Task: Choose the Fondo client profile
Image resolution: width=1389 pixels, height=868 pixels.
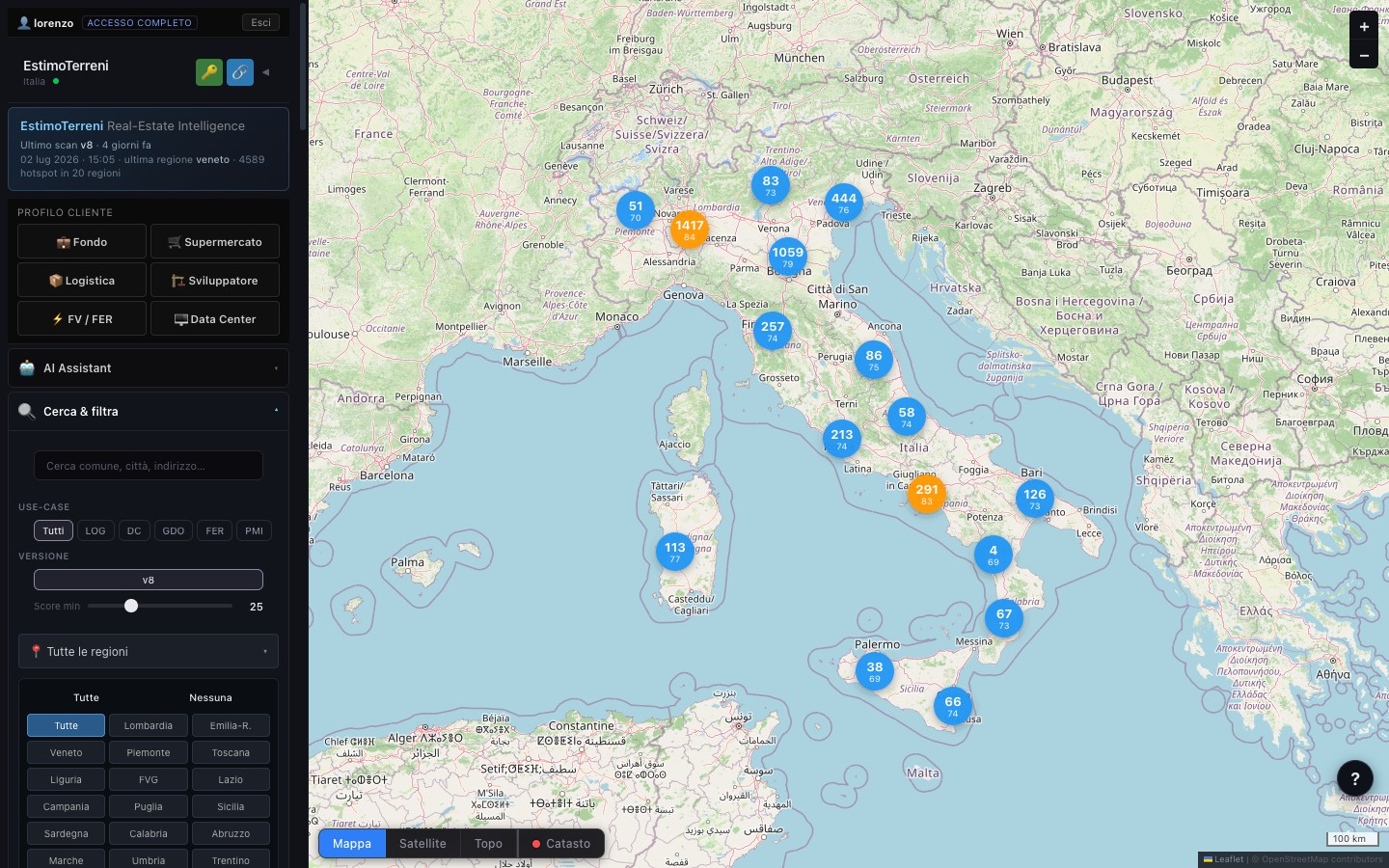Action: coord(82,241)
